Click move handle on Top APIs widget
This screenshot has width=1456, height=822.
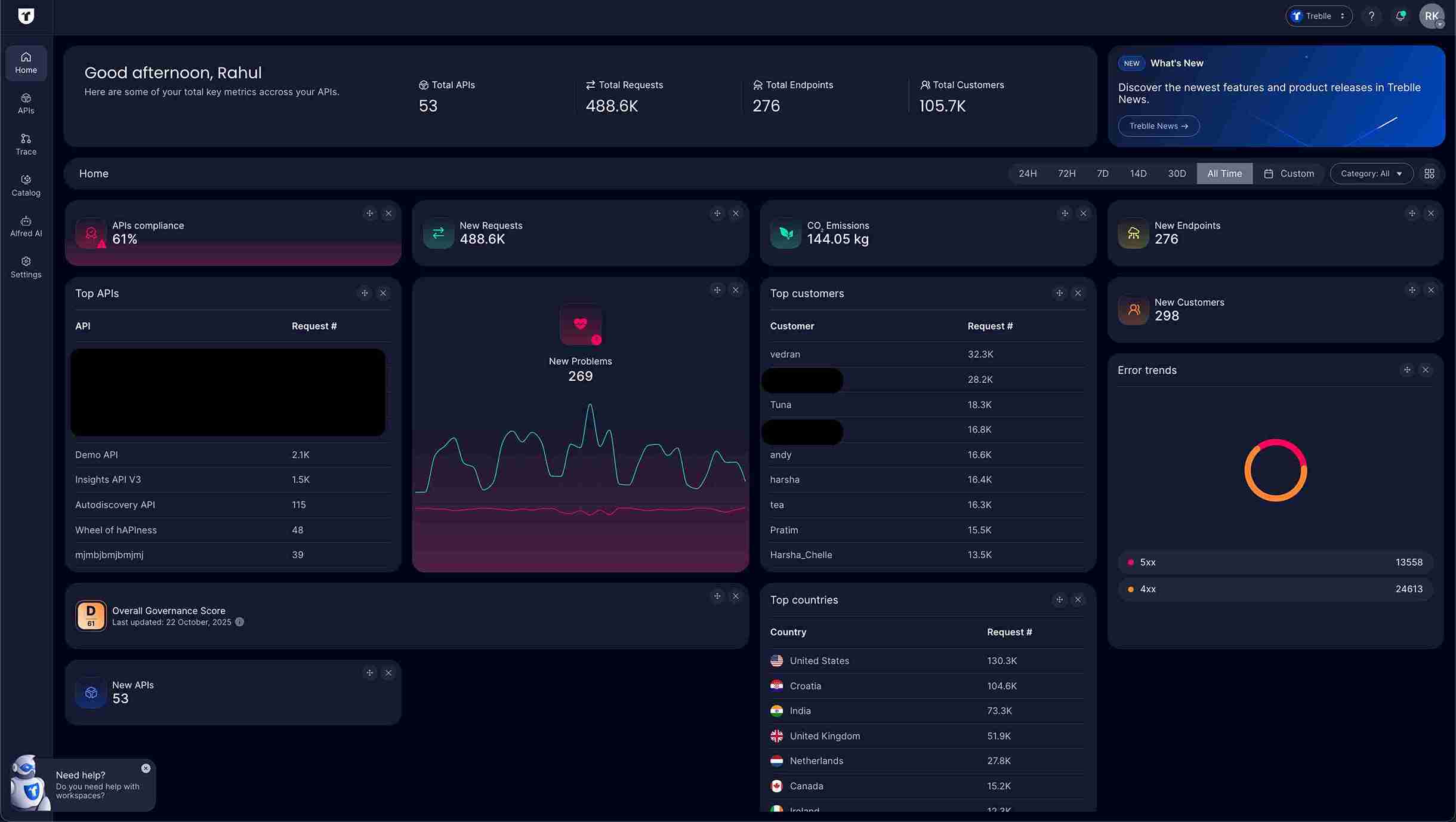[x=365, y=293]
